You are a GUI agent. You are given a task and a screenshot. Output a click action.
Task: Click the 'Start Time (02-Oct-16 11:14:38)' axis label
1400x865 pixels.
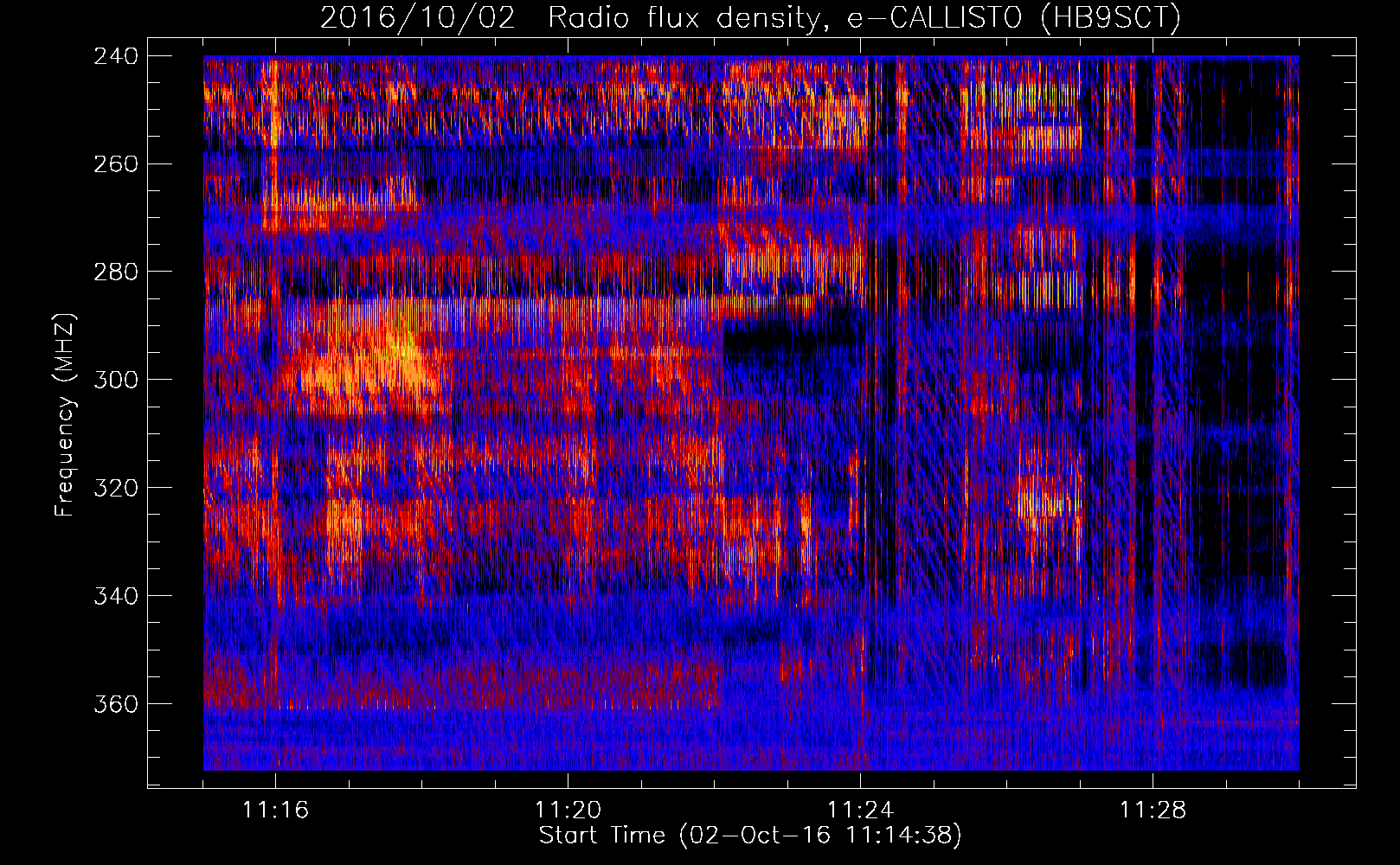click(750, 836)
